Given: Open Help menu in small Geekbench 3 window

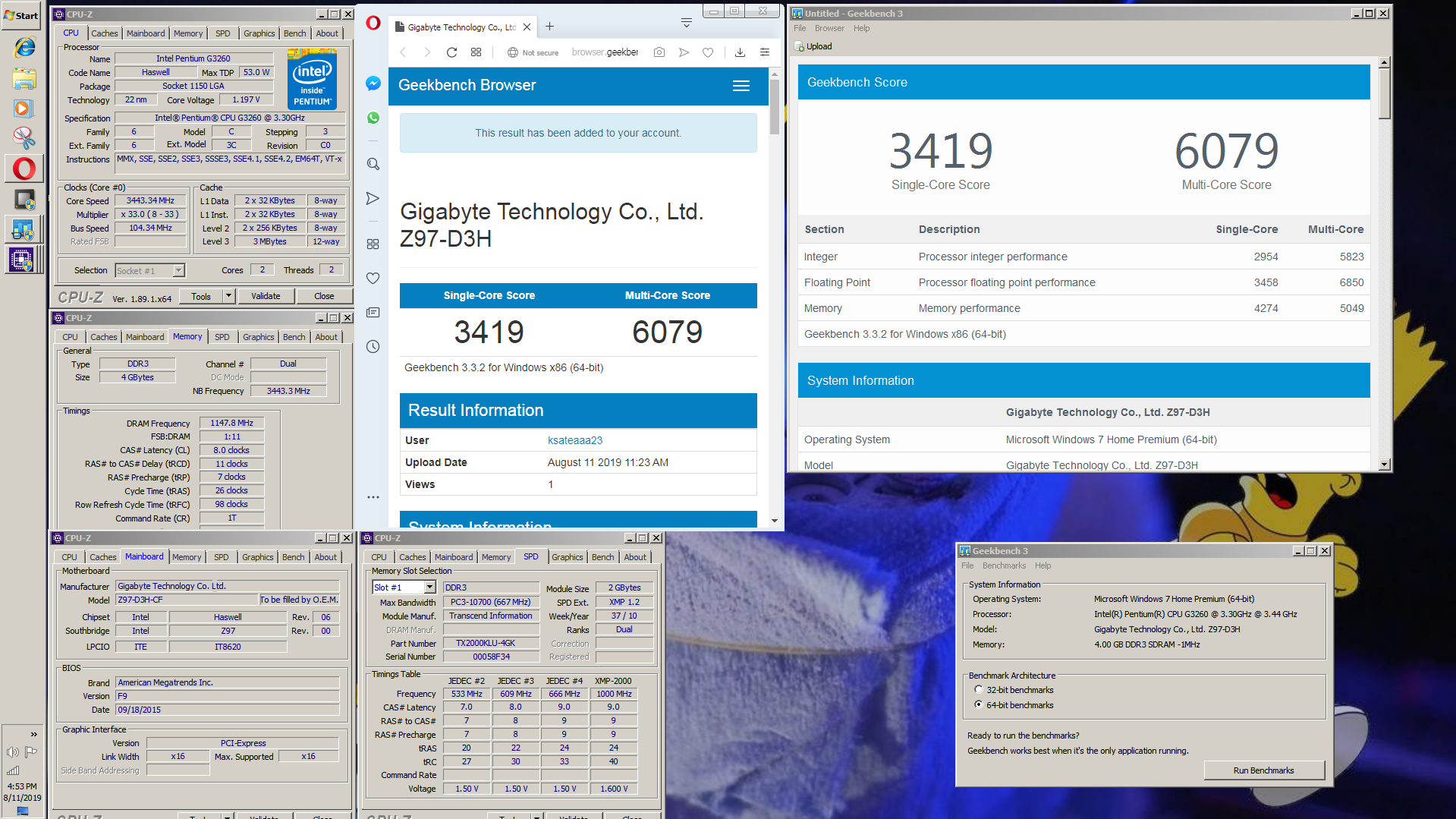Looking at the screenshot, I should 1043,566.
